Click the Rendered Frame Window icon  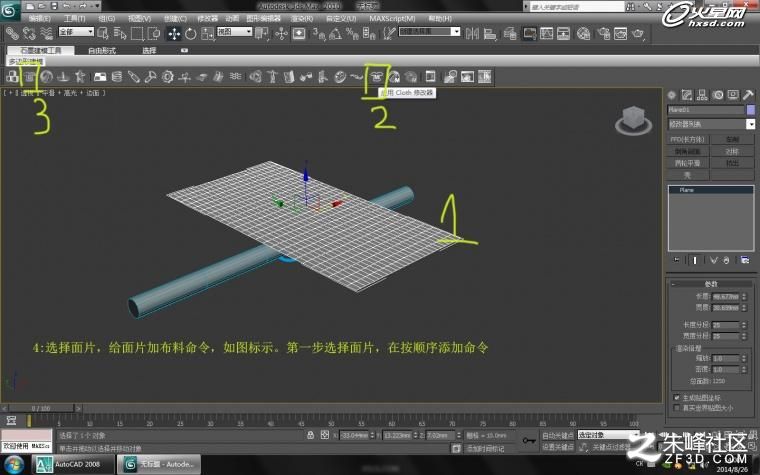620,33
